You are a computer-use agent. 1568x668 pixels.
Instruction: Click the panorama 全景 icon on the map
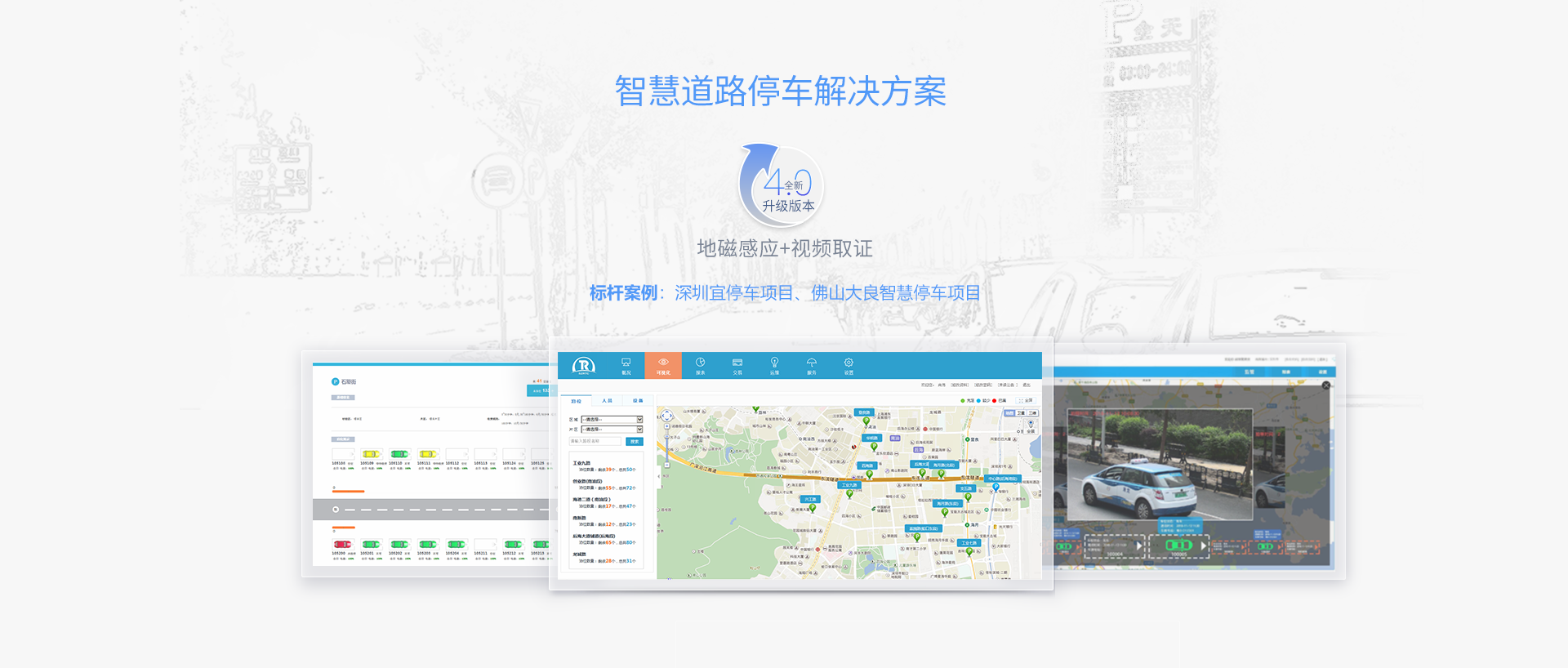pyautogui.click(x=1031, y=426)
